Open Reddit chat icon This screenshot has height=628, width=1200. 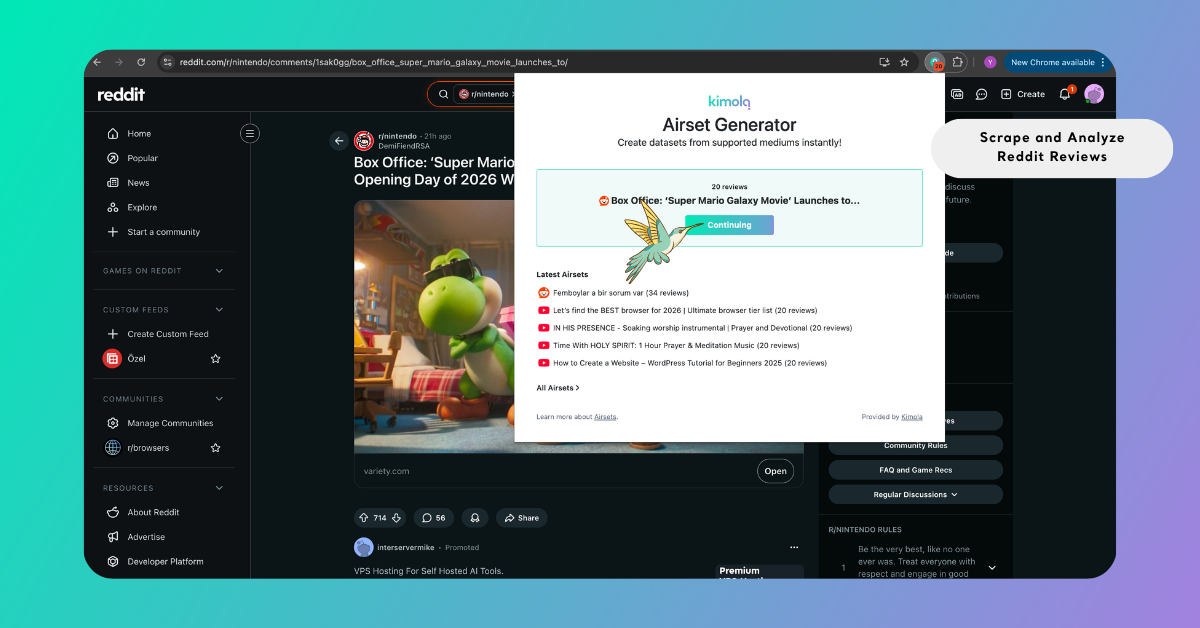[x=982, y=94]
